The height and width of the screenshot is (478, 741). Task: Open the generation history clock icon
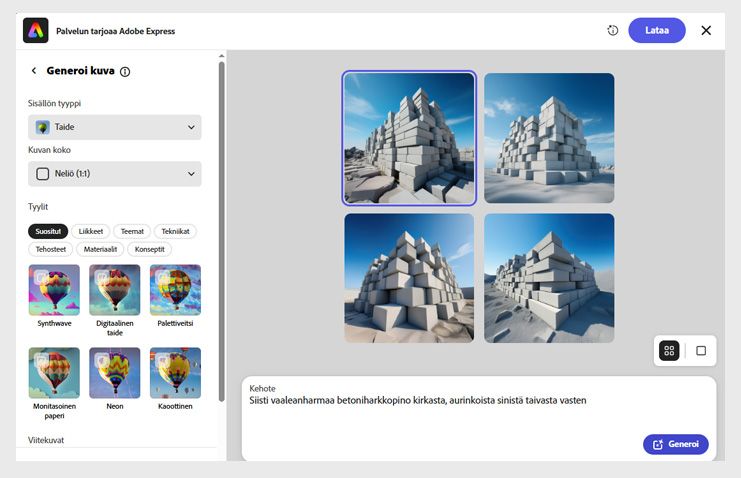612,30
